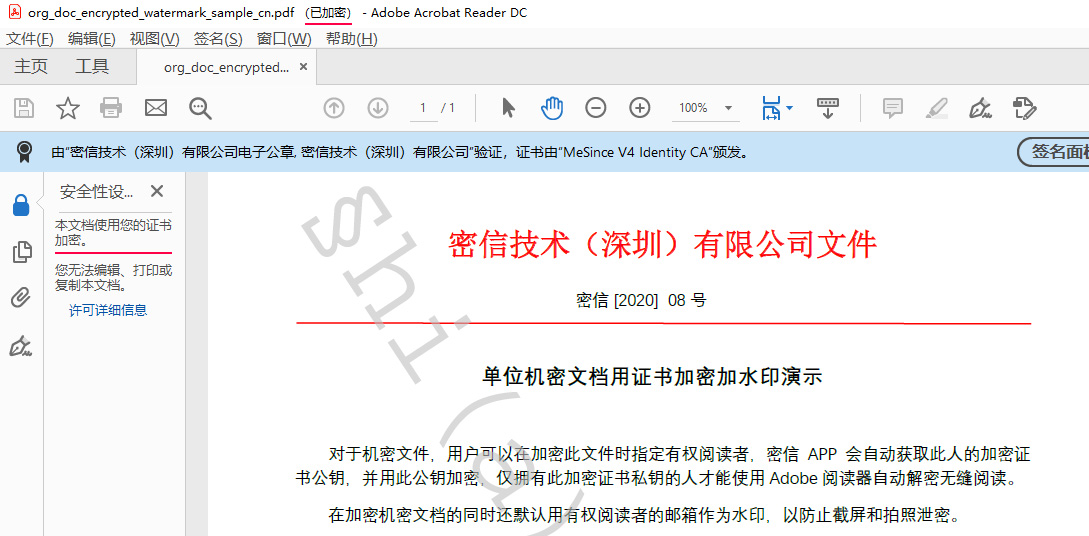
Task: Open the 签名(S) menu
Action: pos(218,39)
